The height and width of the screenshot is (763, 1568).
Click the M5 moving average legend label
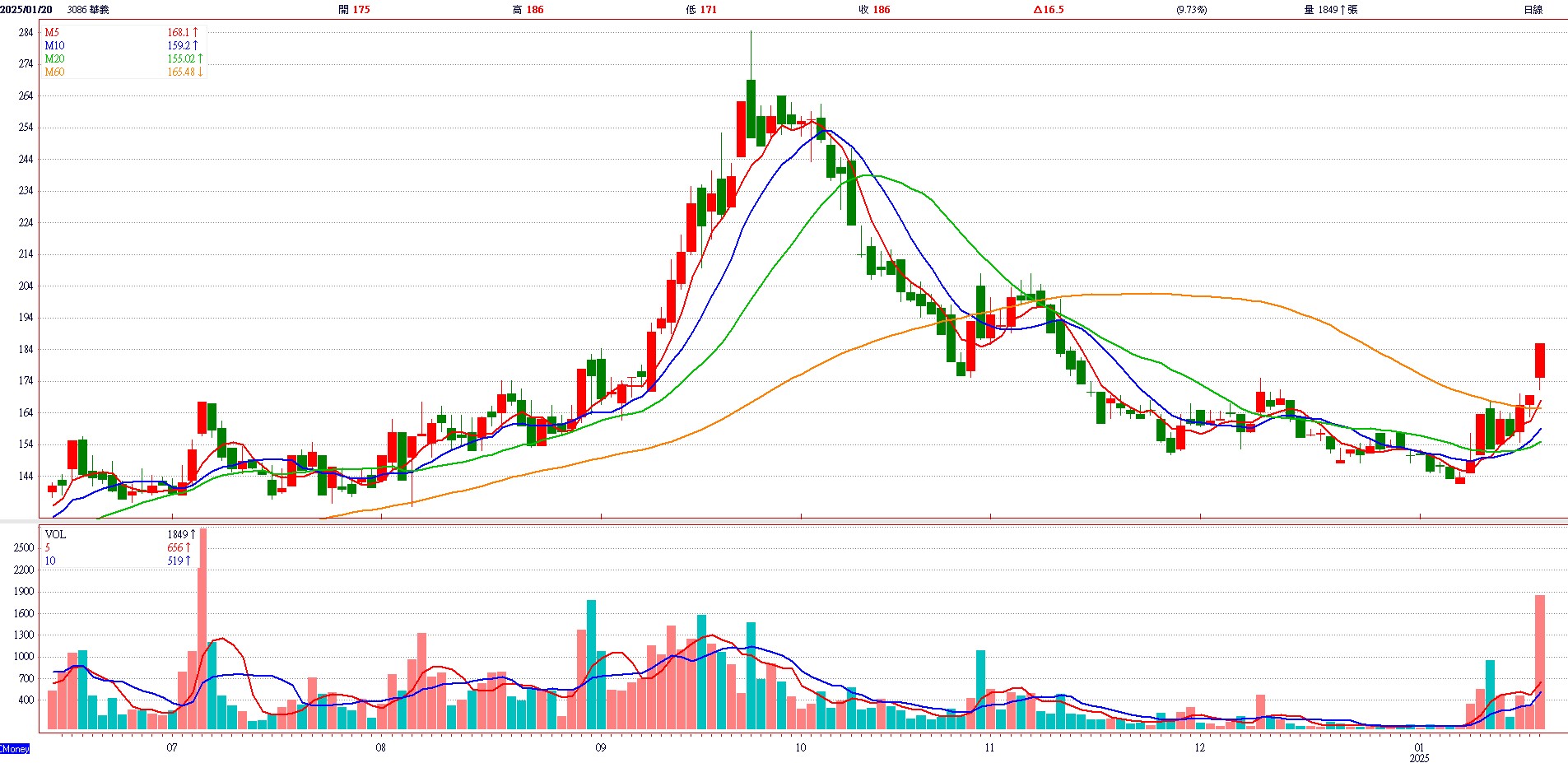[52, 32]
